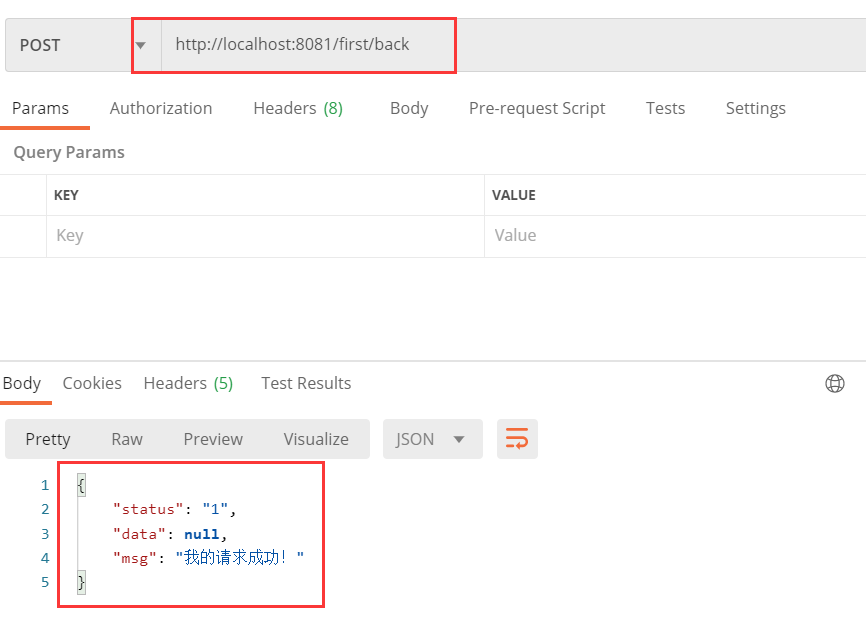Image resolution: width=866 pixels, height=632 pixels.
Task: Click line number 3 in response gutter
Action: 44,533
